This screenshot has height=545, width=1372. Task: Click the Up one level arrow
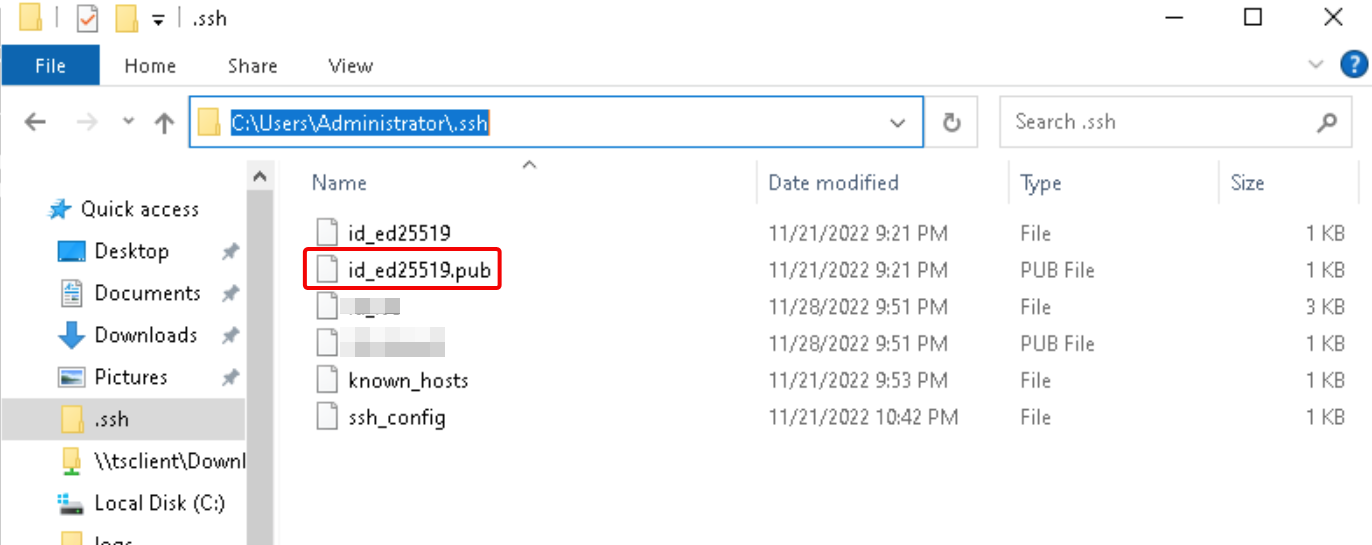(164, 122)
